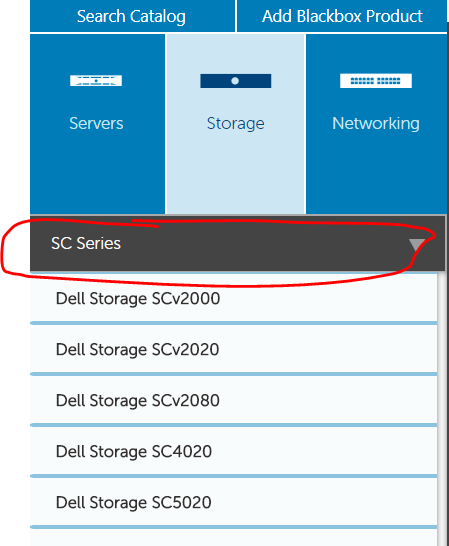Image resolution: width=449 pixels, height=546 pixels.
Task: Add Dell Storage SC4020
Action: click(233, 451)
